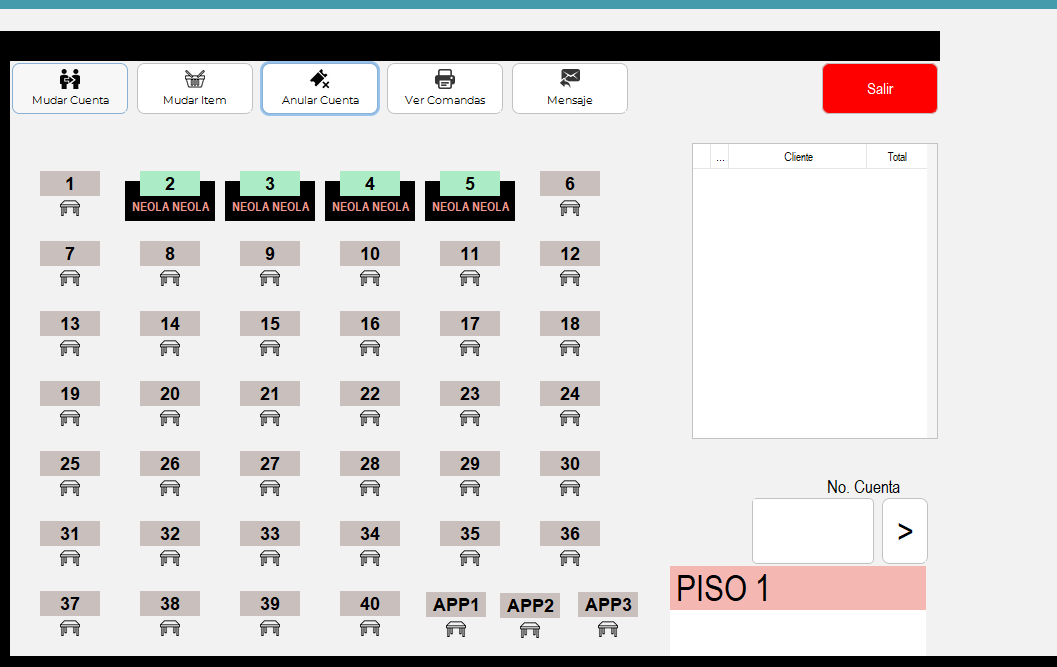
Task: Click the Cliente column header
Action: coord(797,157)
